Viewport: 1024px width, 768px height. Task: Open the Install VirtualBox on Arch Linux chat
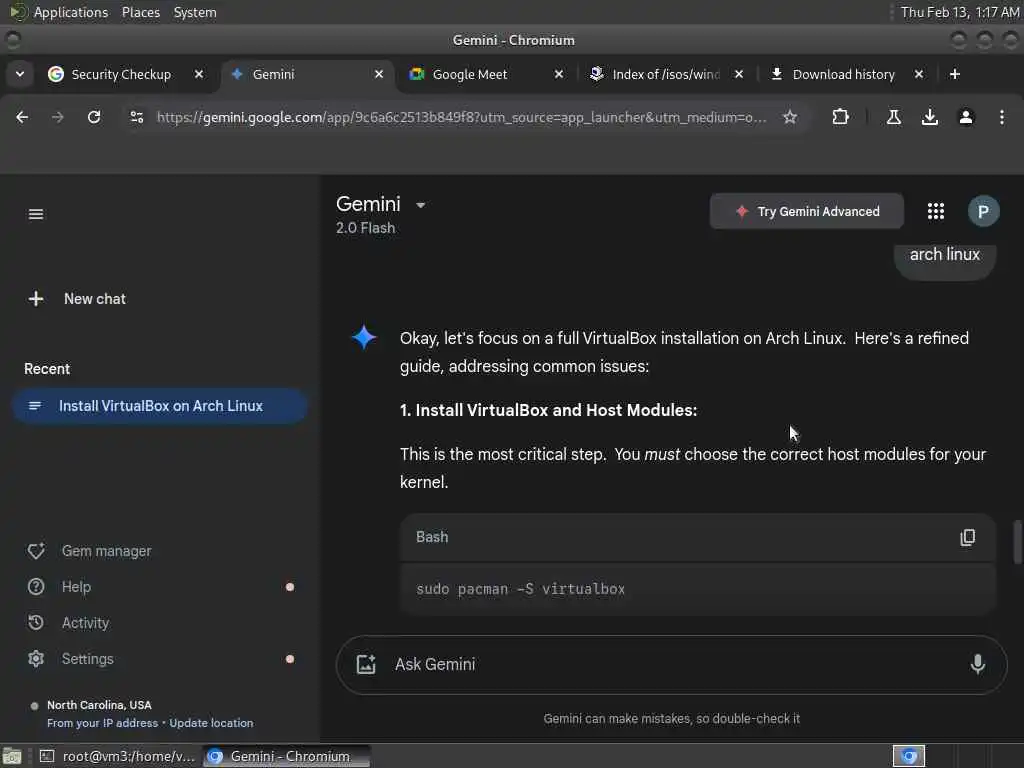(160, 406)
